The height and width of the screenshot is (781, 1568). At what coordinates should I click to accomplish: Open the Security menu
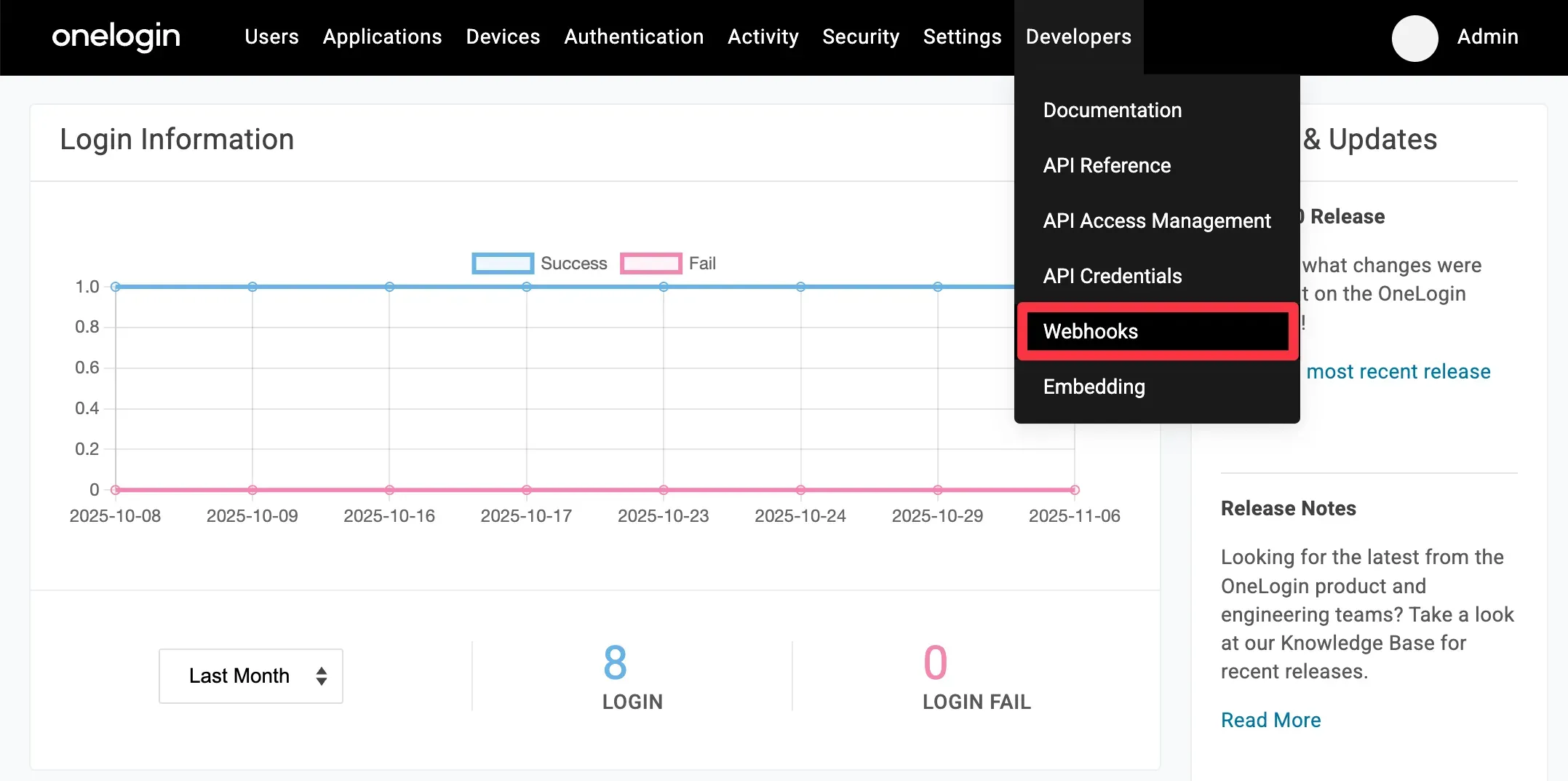coord(860,36)
